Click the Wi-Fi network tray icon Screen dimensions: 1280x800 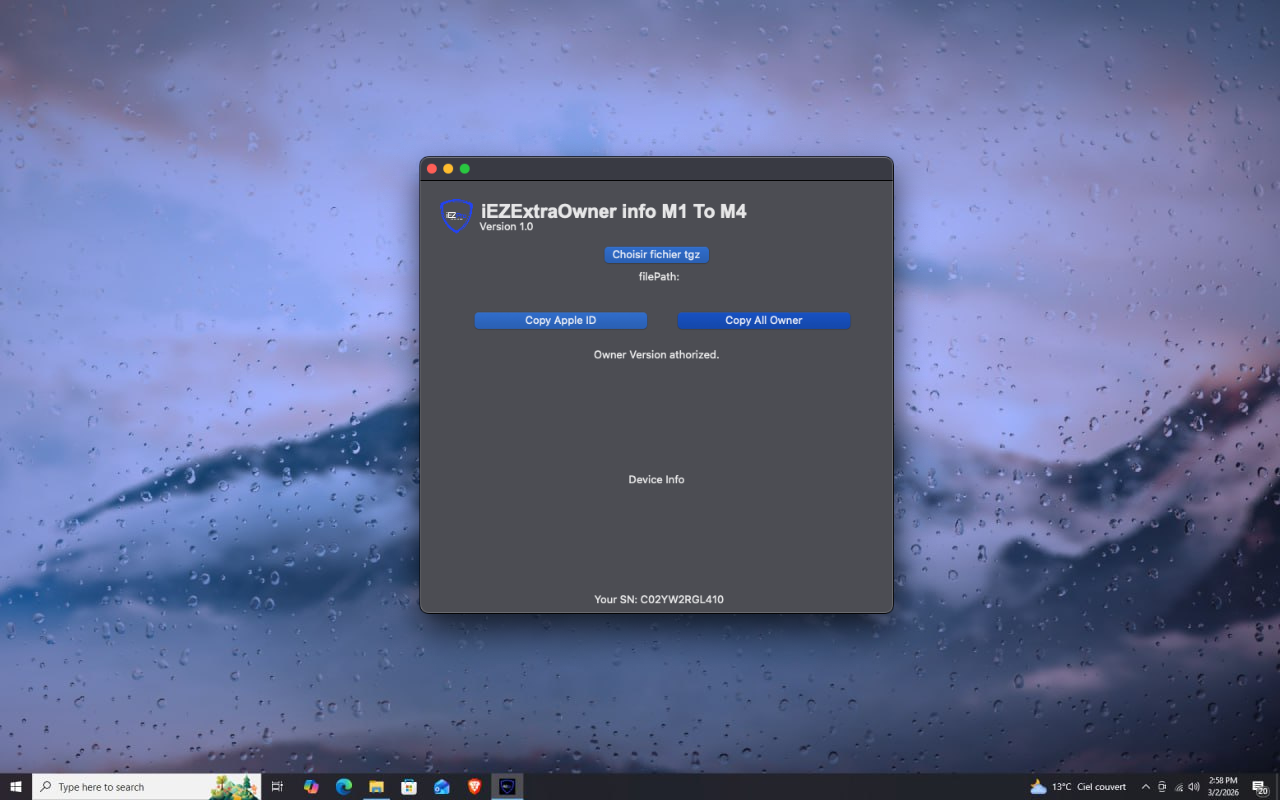(x=1178, y=787)
